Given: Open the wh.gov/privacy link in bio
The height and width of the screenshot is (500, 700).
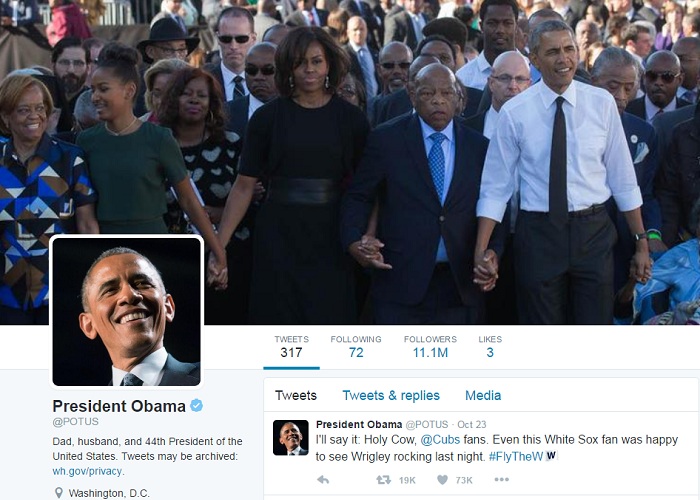Looking at the screenshot, I should 87,471.
